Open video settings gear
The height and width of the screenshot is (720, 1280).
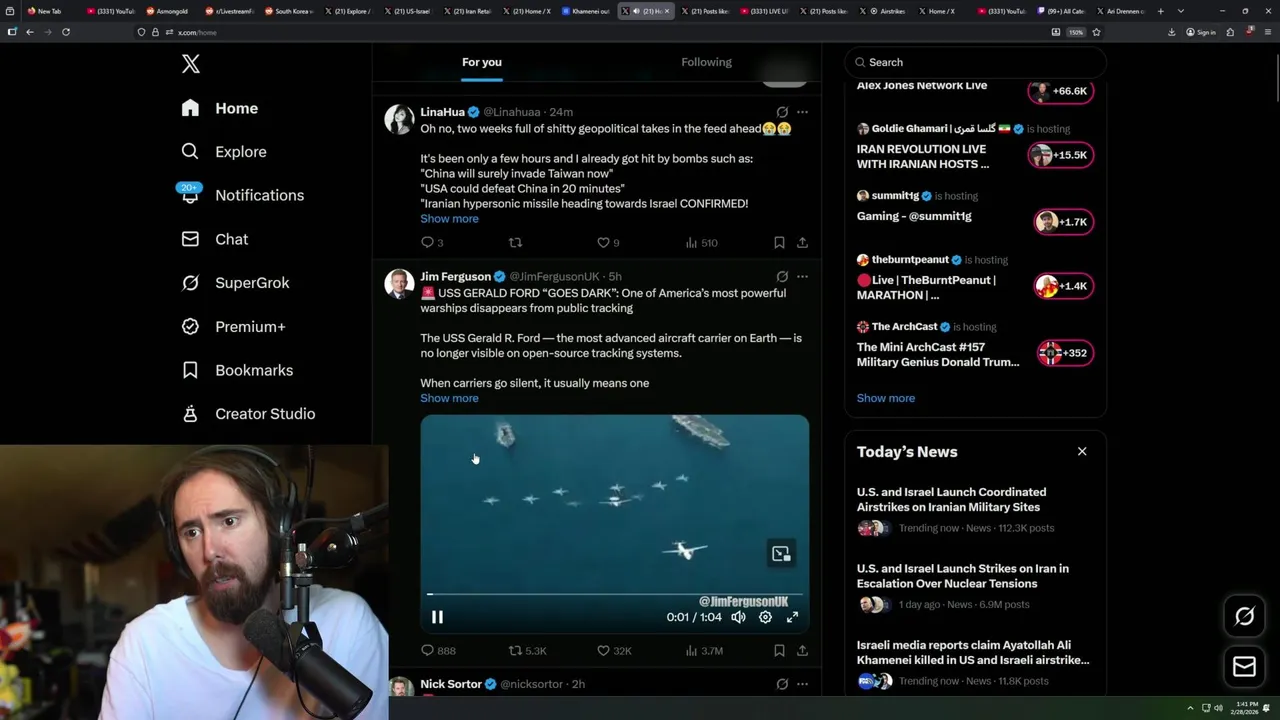pyautogui.click(x=765, y=617)
